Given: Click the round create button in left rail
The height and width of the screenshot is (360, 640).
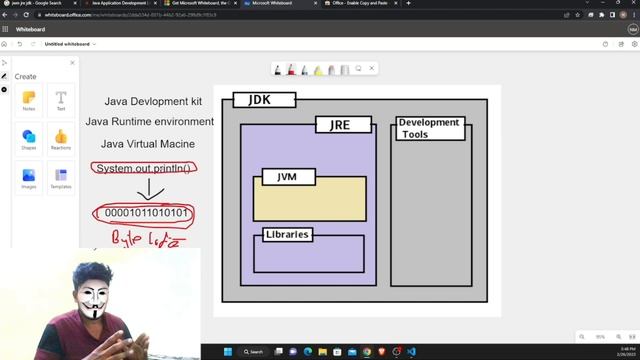Looking at the screenshot, I should tap(4, 89).
